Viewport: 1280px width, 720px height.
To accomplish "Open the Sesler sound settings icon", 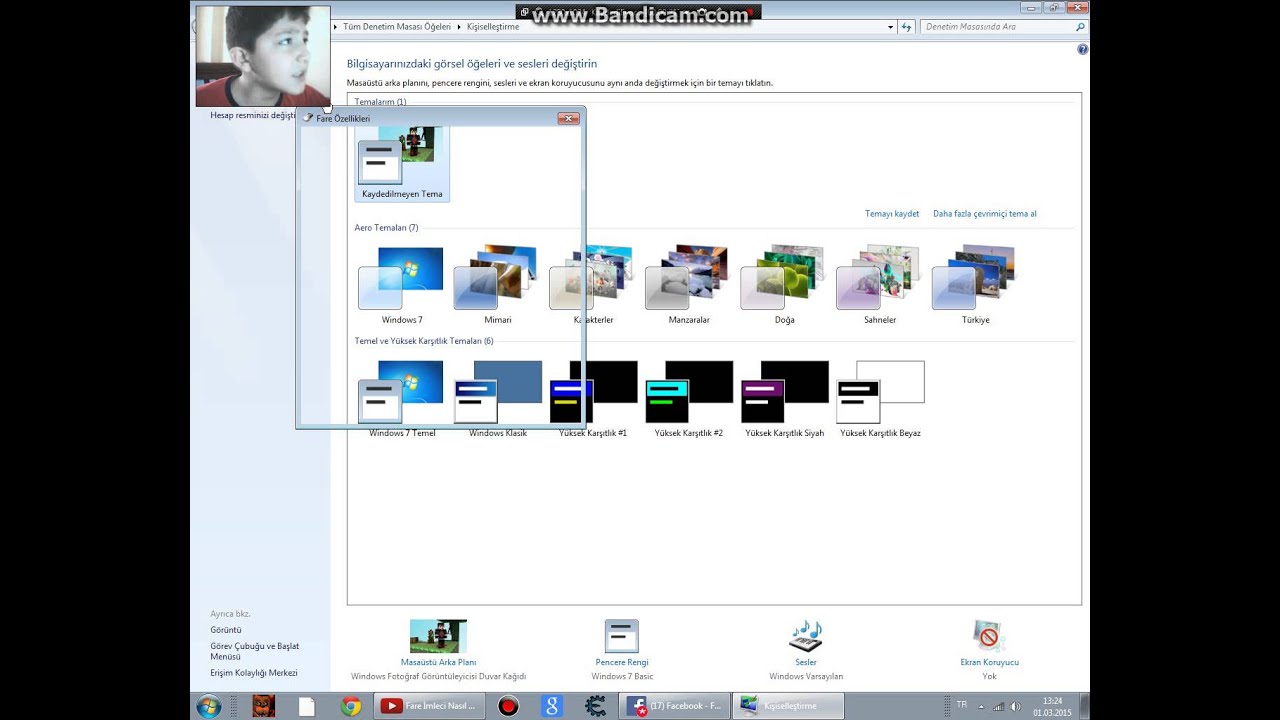I will pyautogui.click(x=806, y=636).
